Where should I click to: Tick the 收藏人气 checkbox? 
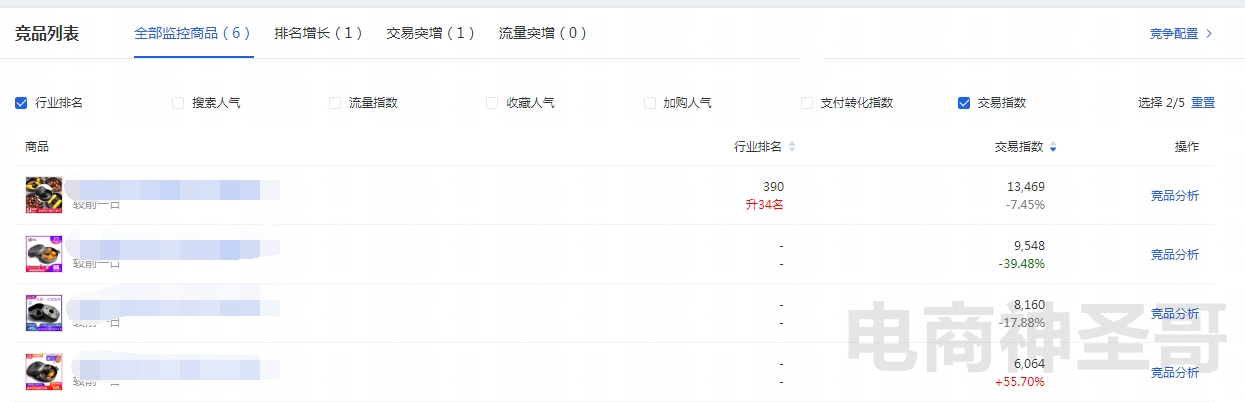tap(492, 103)
